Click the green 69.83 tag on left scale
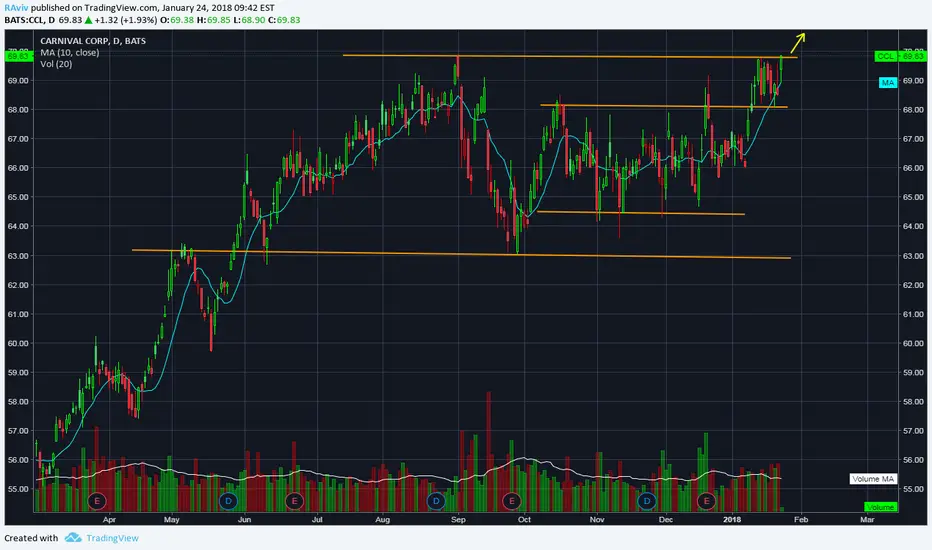Image resolution: width=932 pixels, height=550 pixels. pos(17,56)
